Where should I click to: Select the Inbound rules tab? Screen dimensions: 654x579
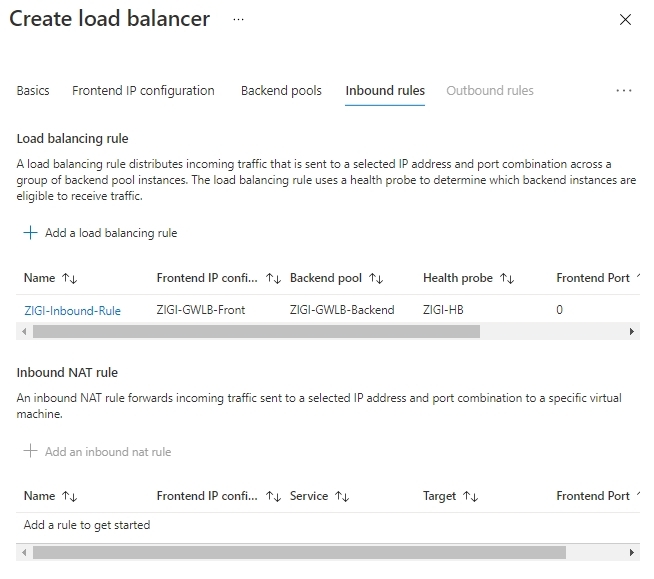385,91
